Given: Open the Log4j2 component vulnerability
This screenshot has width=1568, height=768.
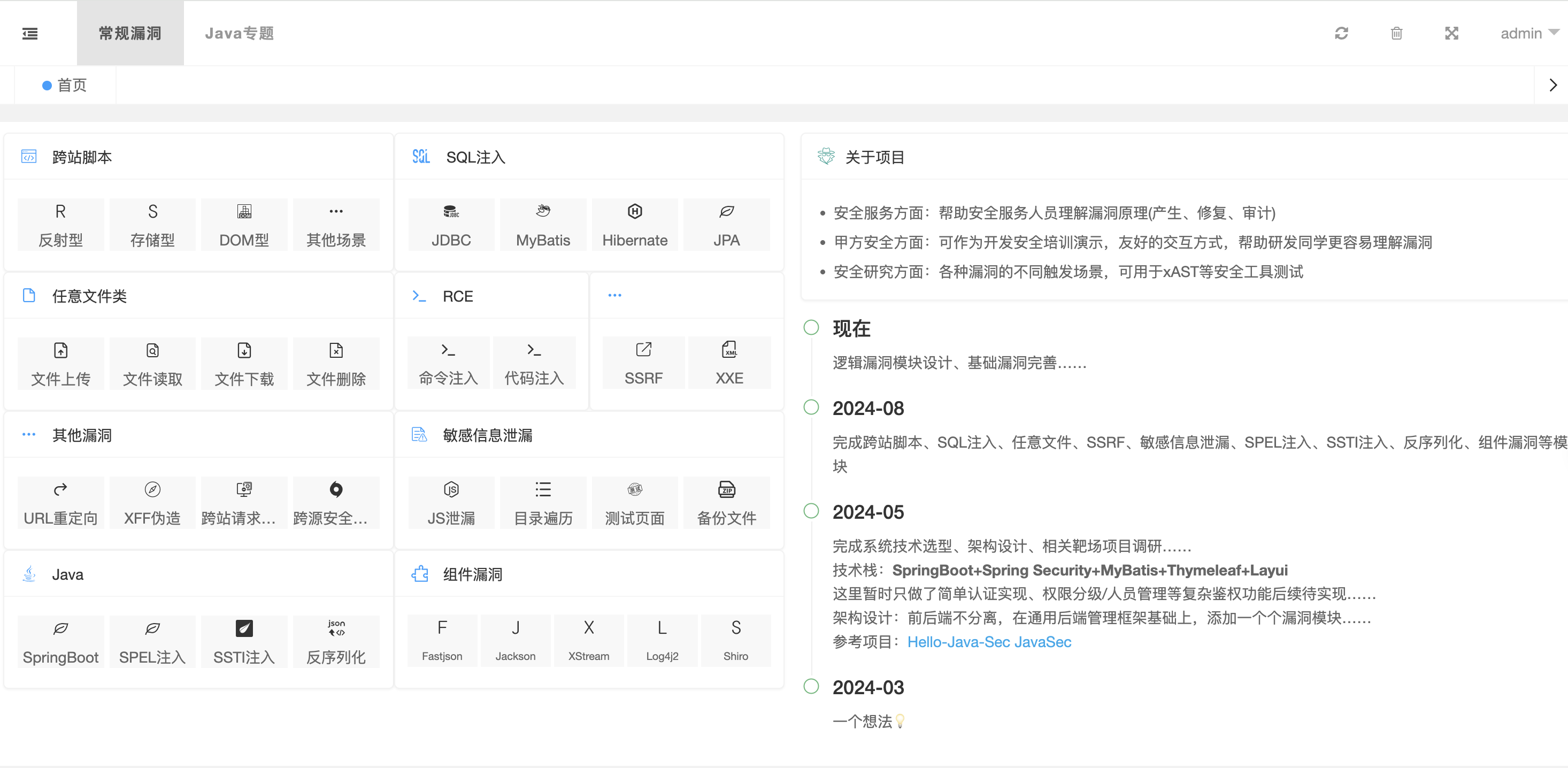Looking at the screenshot, I should coord(662,640).
